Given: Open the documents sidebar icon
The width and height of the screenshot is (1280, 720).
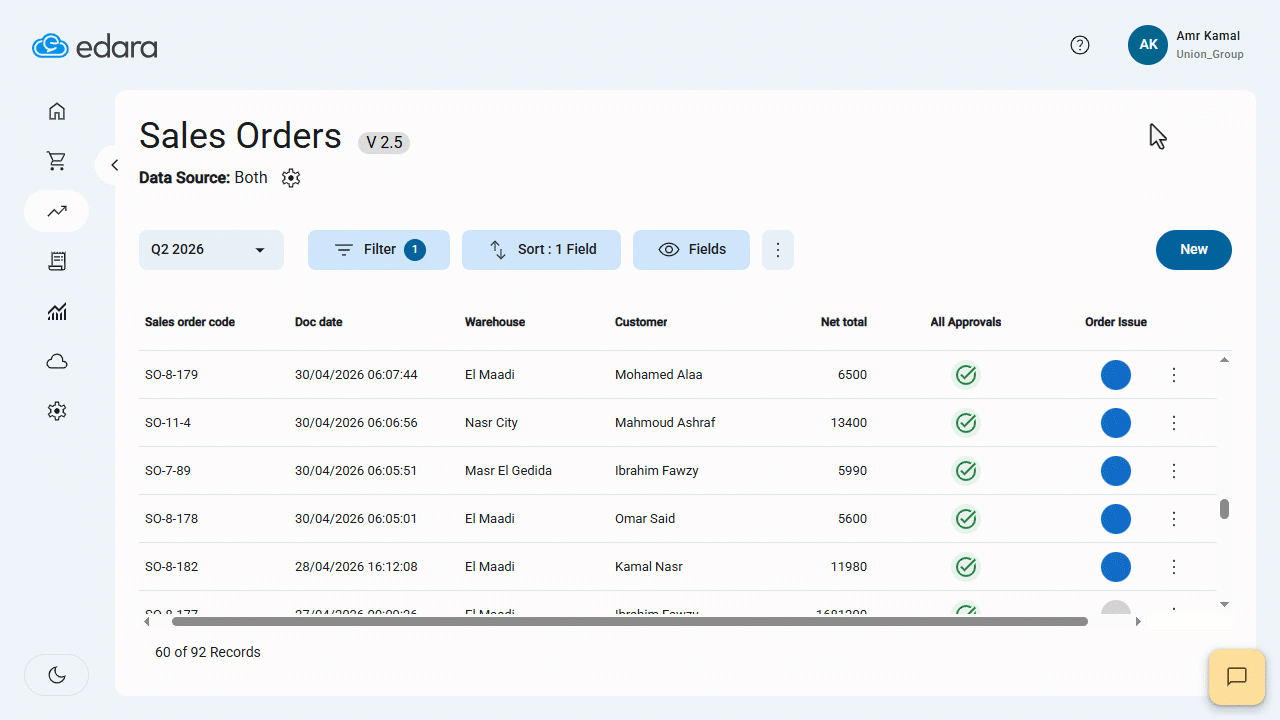Looking at the screenshot, I should 57,261.
